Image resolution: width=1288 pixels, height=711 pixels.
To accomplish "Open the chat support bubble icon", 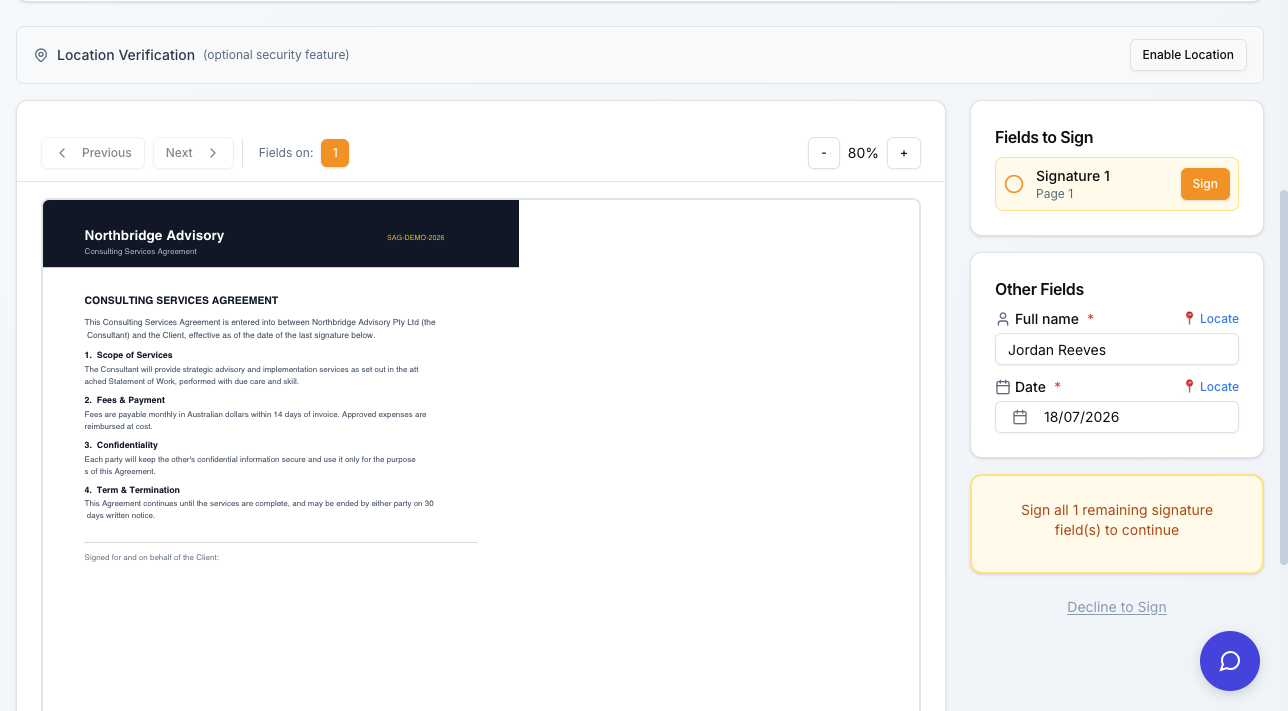I will coord(1229,661).
